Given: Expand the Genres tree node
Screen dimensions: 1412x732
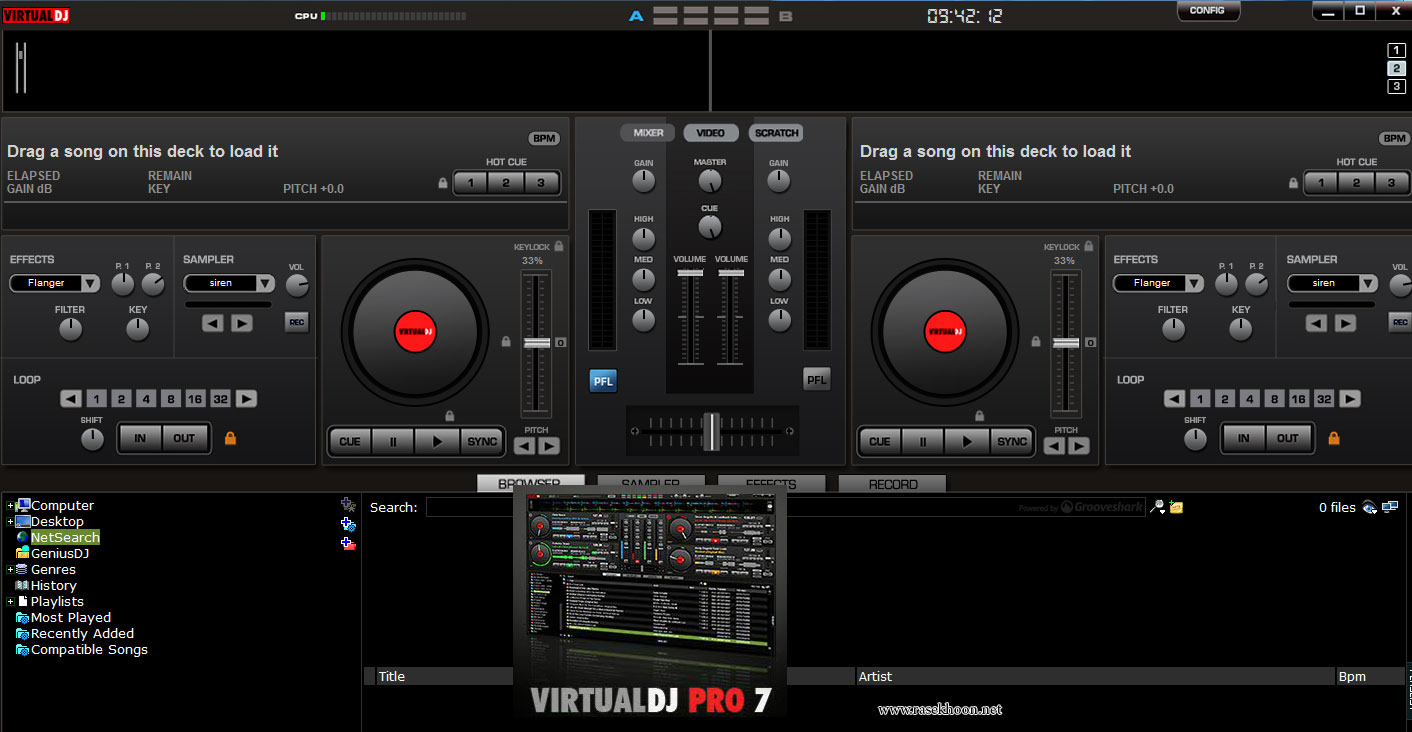Looking at the screenshot, I should tap(11, 570).
